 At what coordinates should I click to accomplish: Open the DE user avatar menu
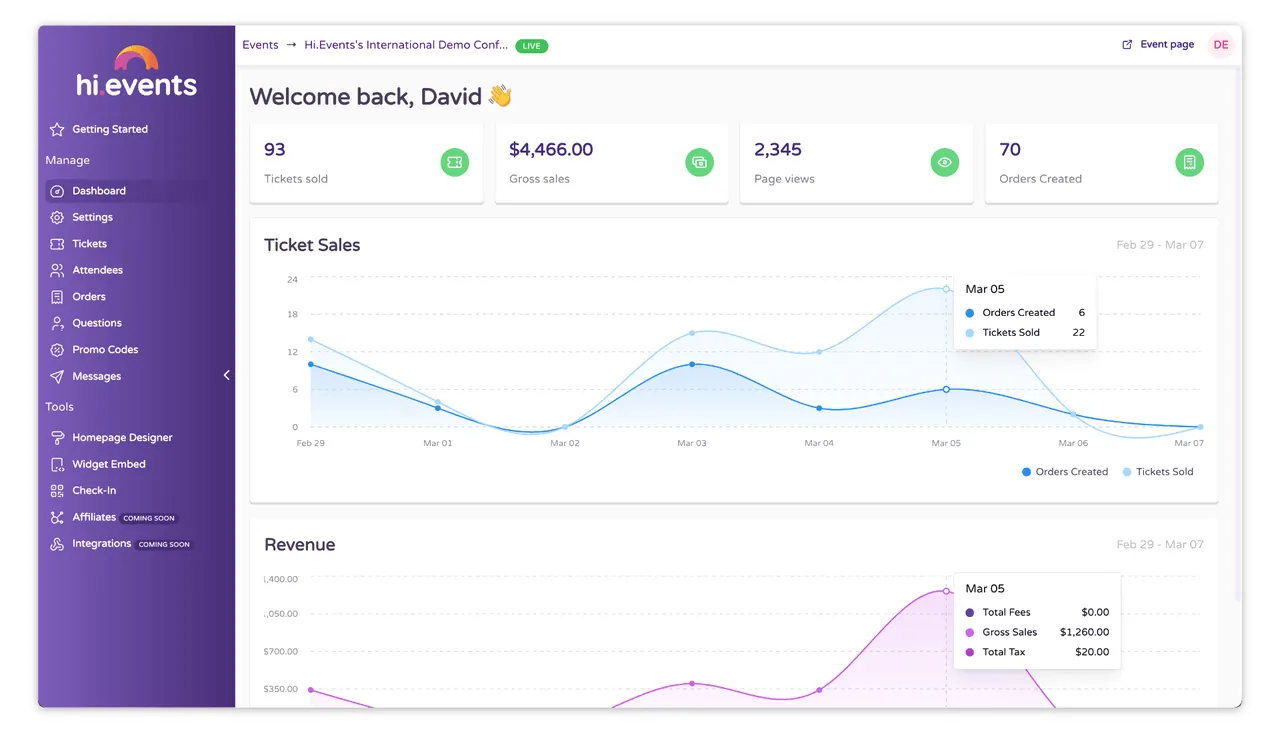(x=1221, y=45)
